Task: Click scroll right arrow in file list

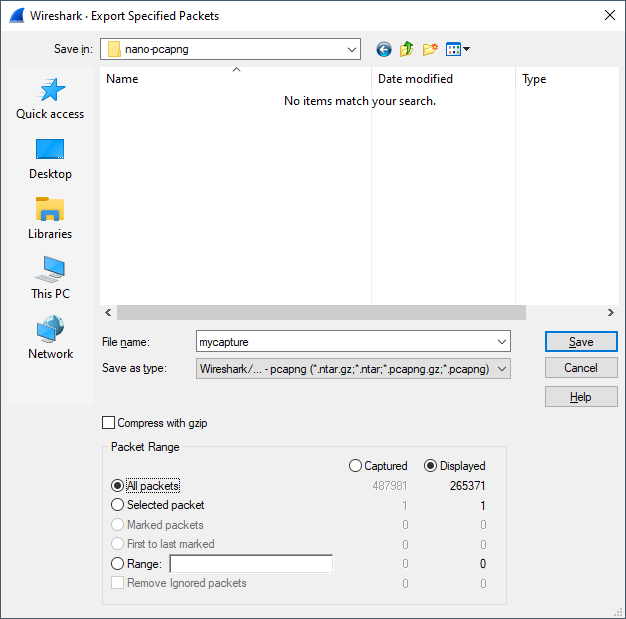Action: tap(610, 313)
